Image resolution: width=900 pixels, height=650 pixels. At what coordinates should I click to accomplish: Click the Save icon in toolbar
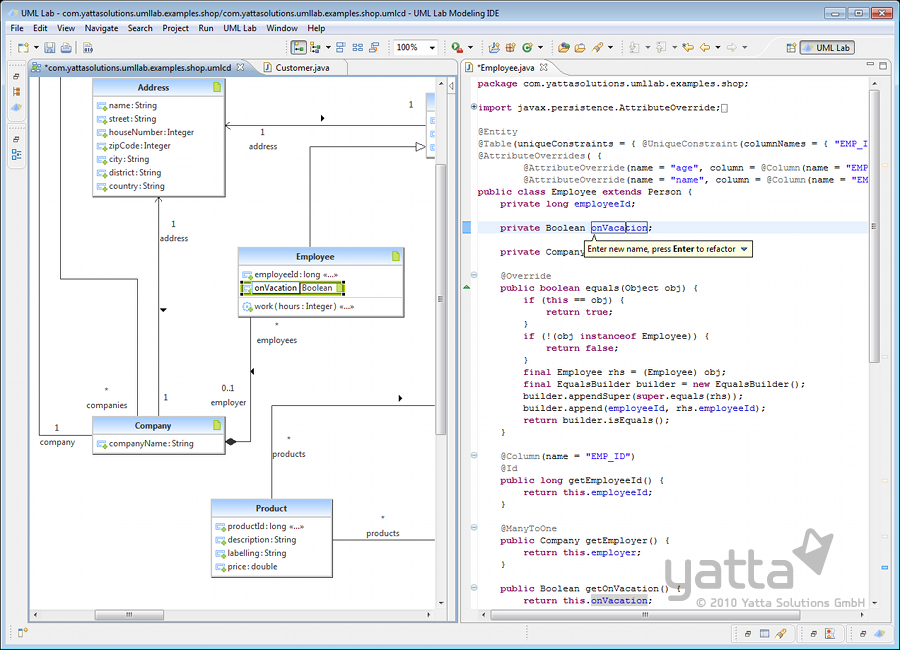tap(50, 47)
